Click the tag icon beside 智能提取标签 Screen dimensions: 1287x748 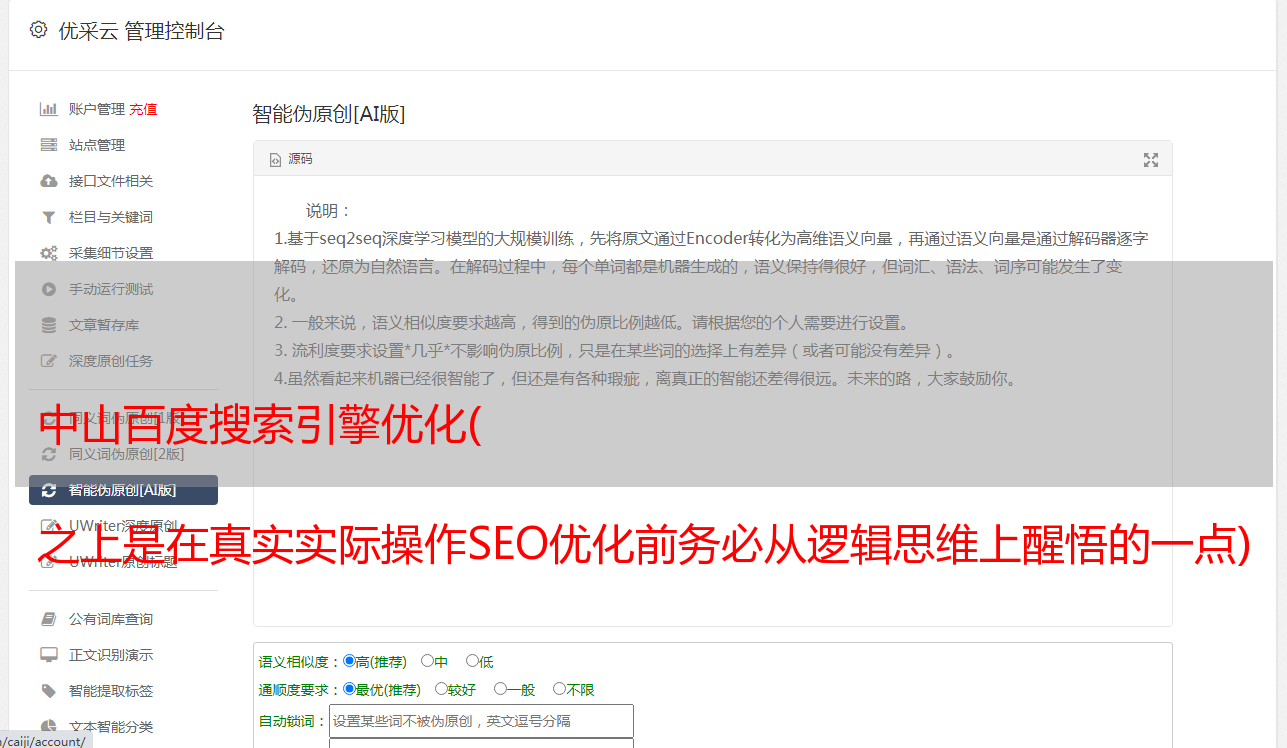48,691
